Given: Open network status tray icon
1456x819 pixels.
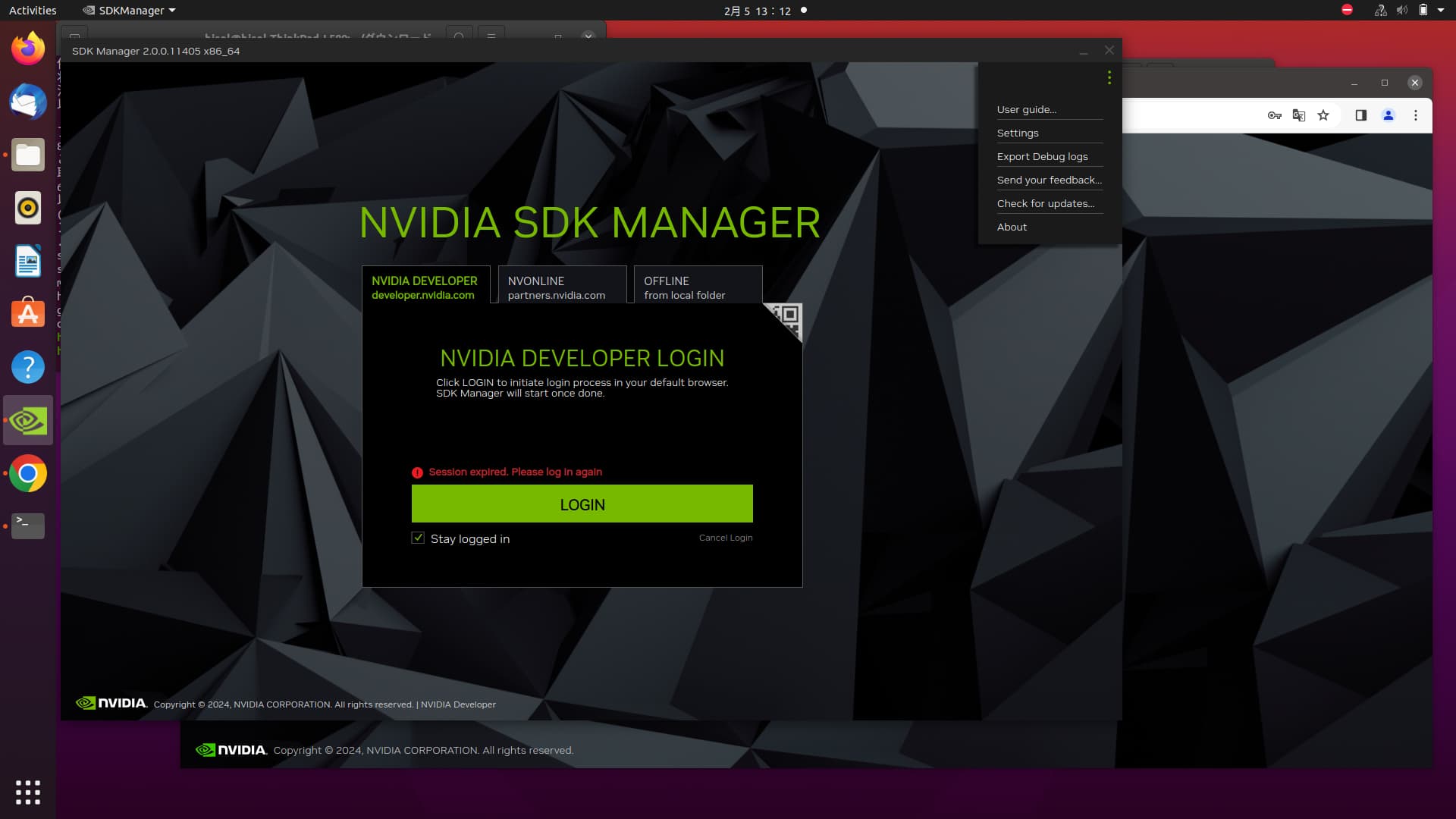Looking at the screenshot, I should pyautogui.click(x=1380, y=10).
